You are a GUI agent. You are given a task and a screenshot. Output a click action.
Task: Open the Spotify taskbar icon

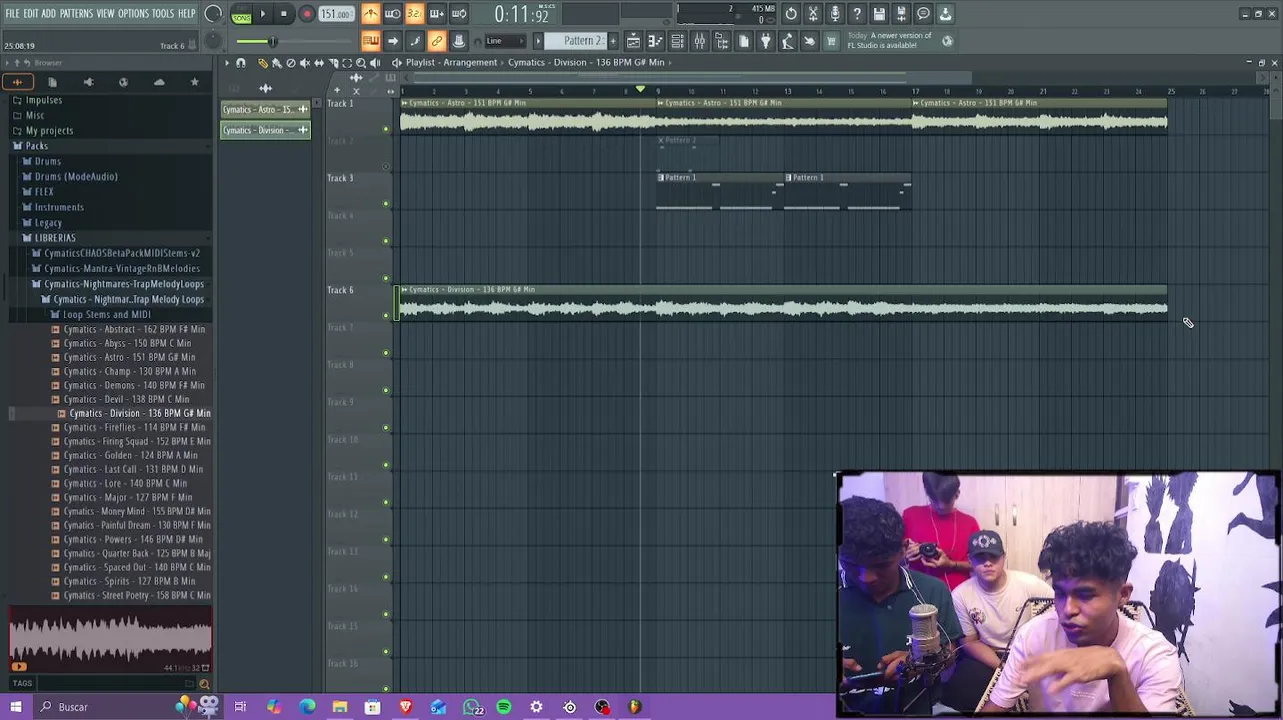[504, 707]
